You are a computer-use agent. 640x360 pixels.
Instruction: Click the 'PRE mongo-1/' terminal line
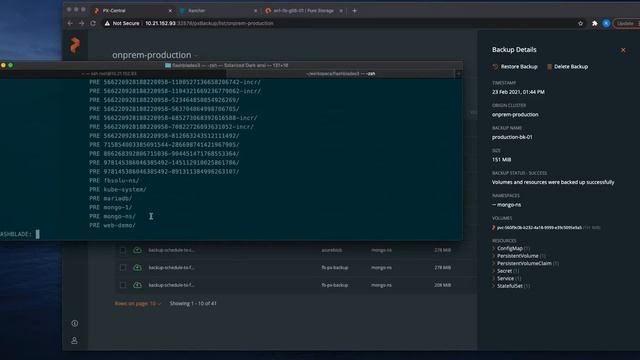tap(111, 207)
